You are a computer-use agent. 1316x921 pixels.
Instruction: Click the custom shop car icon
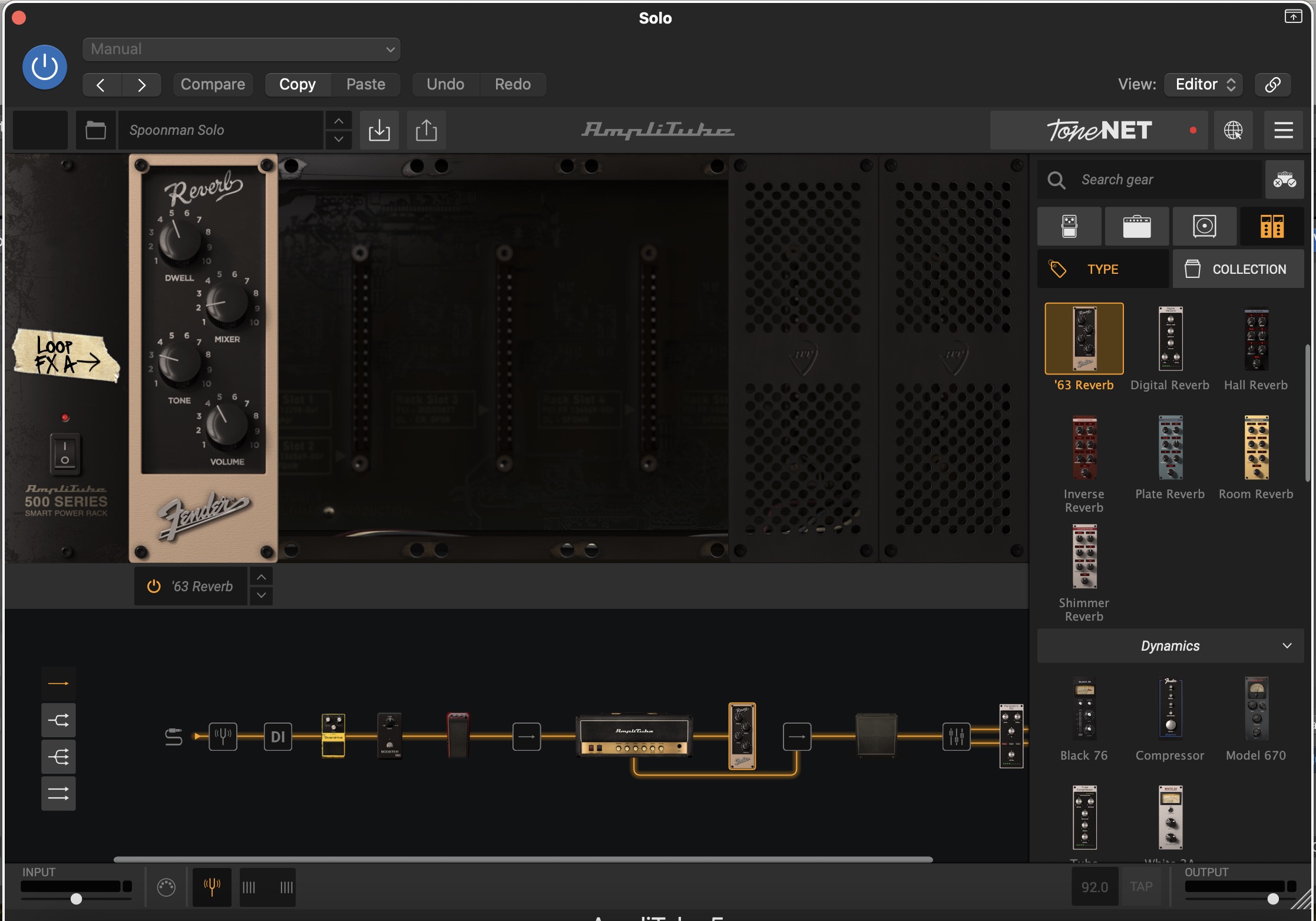[1285, 180]
